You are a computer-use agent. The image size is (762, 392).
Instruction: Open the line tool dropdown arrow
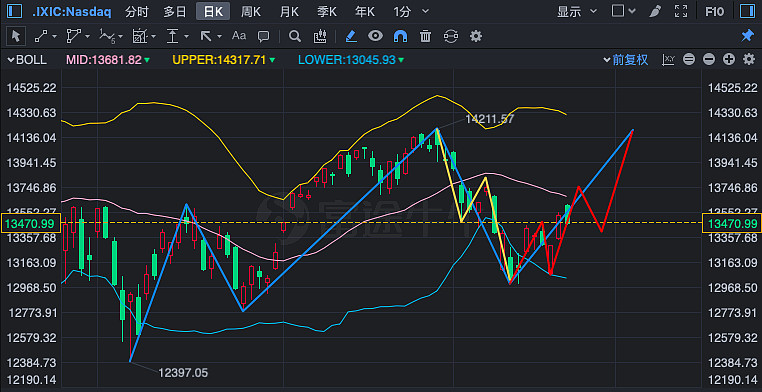click(x=54, y=36)
